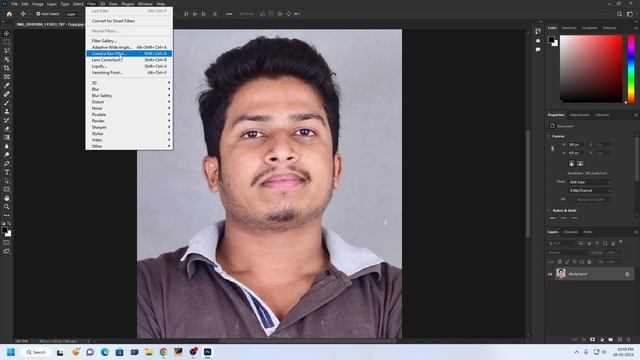Switch to the Paths tab
The width and height of the screenshot is (640, 360).
[587, 232]
